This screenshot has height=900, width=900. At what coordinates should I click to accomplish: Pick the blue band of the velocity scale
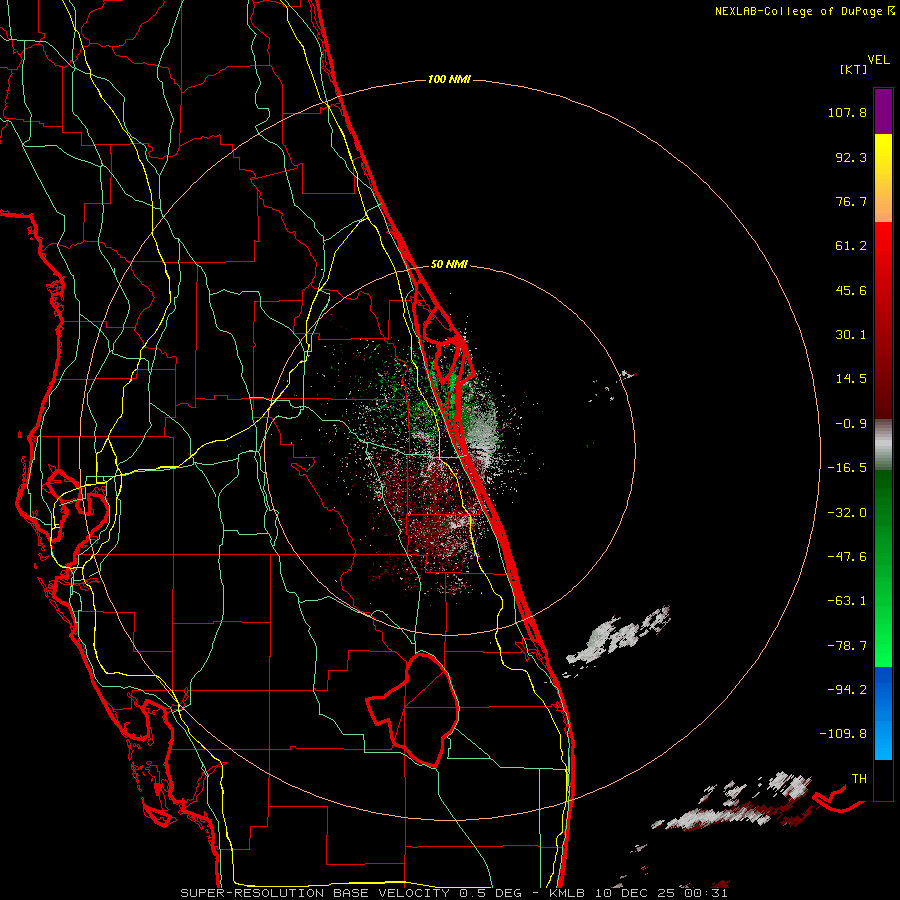(x=883, y=713)
